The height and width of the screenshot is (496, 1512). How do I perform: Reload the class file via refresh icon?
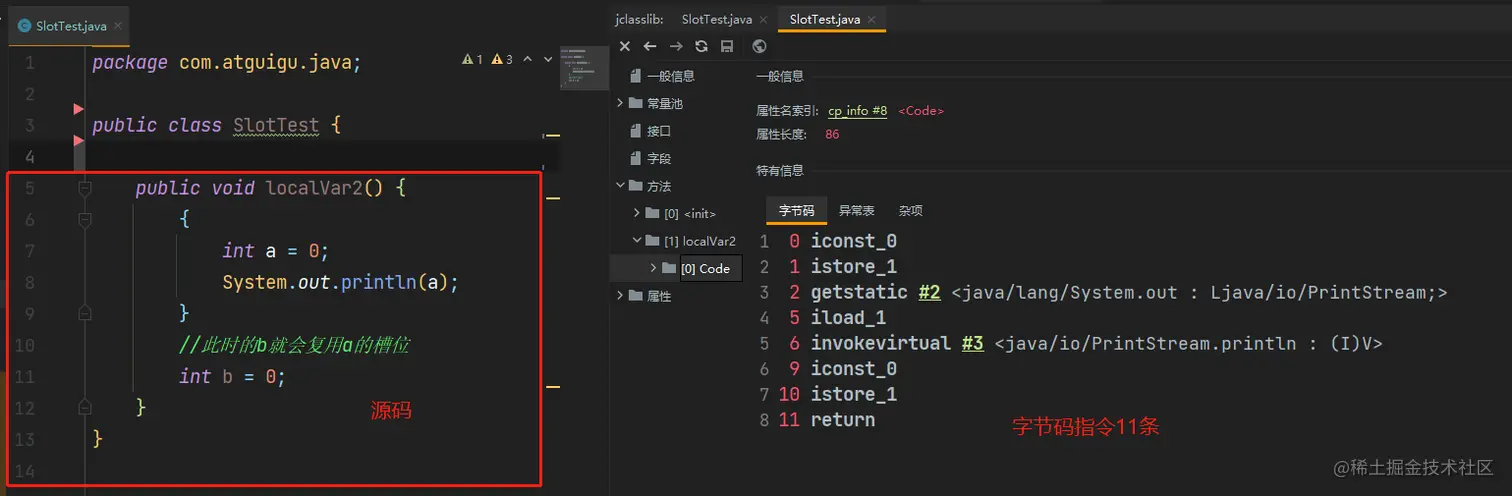click(x=701, y=46)
